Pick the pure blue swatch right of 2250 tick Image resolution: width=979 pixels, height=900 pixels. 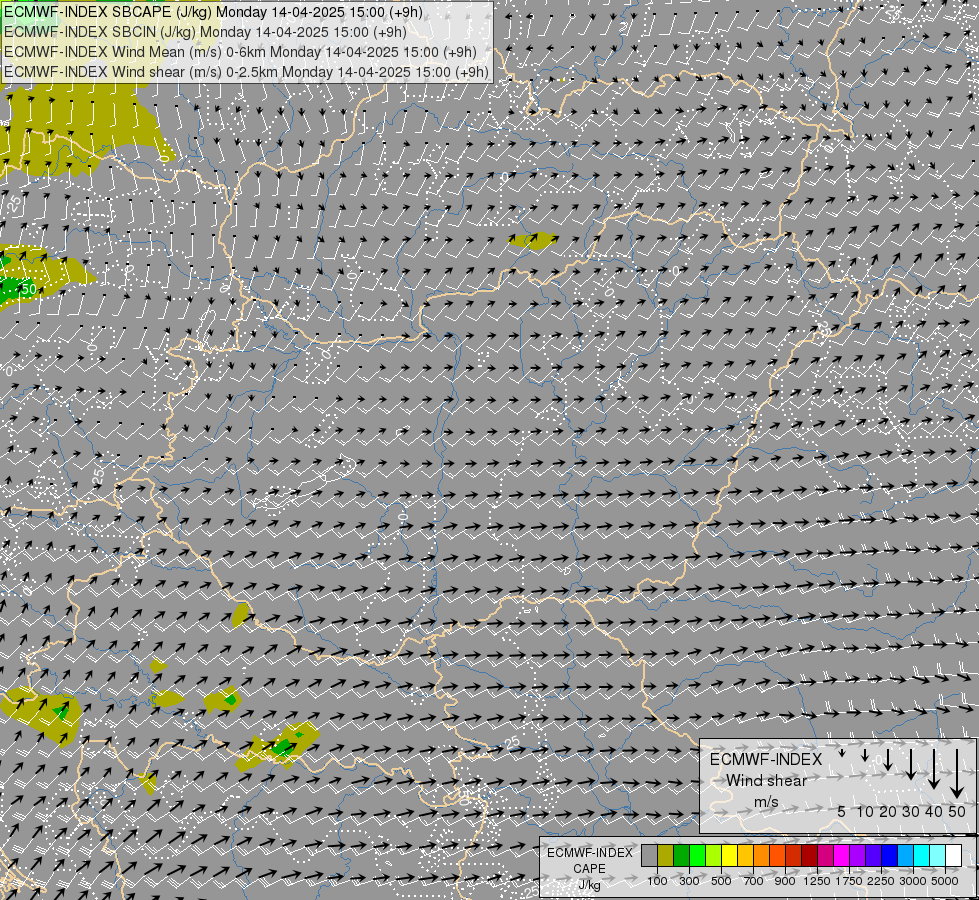[x=890, y=856]
